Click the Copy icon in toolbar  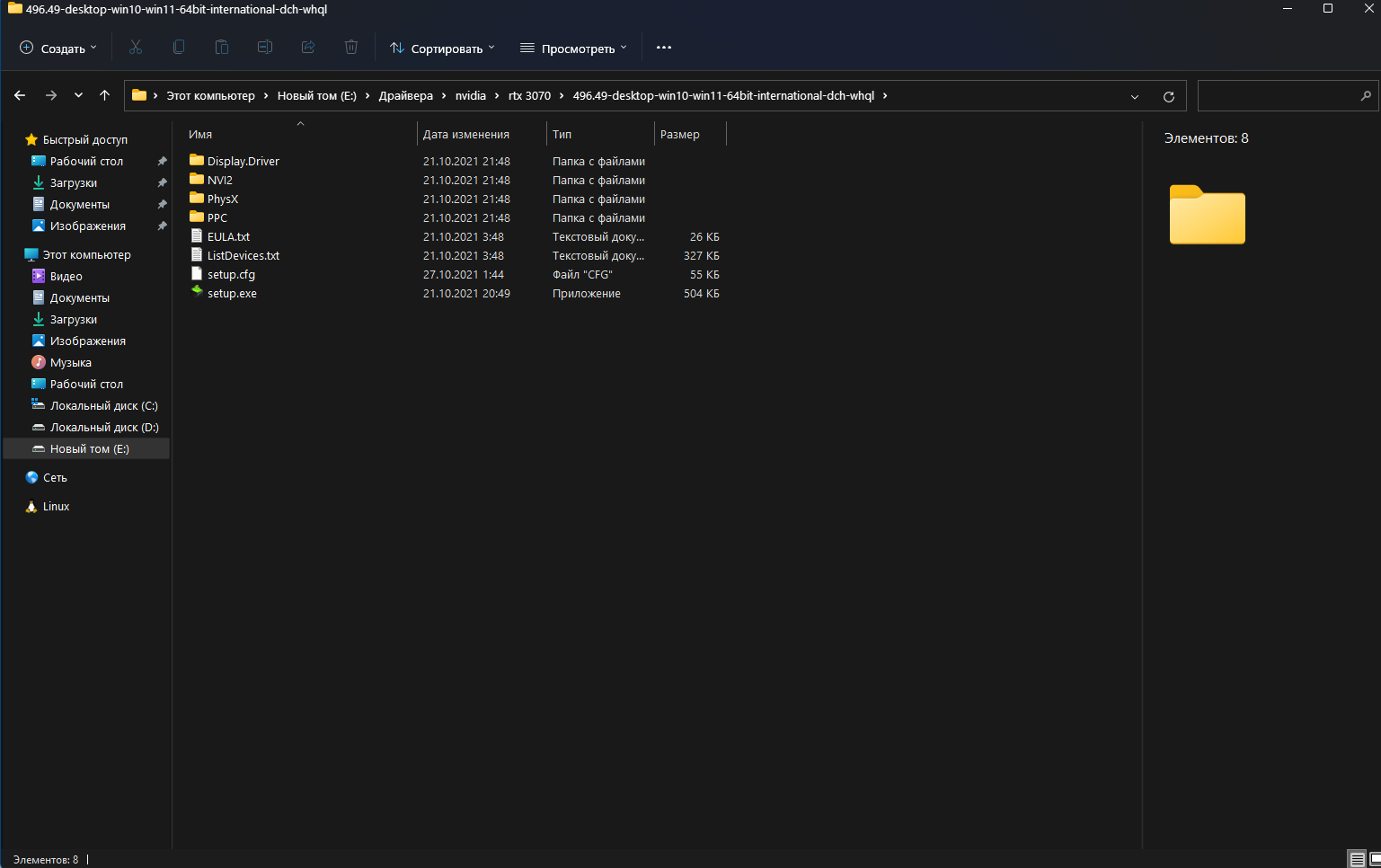click(179, 48)
